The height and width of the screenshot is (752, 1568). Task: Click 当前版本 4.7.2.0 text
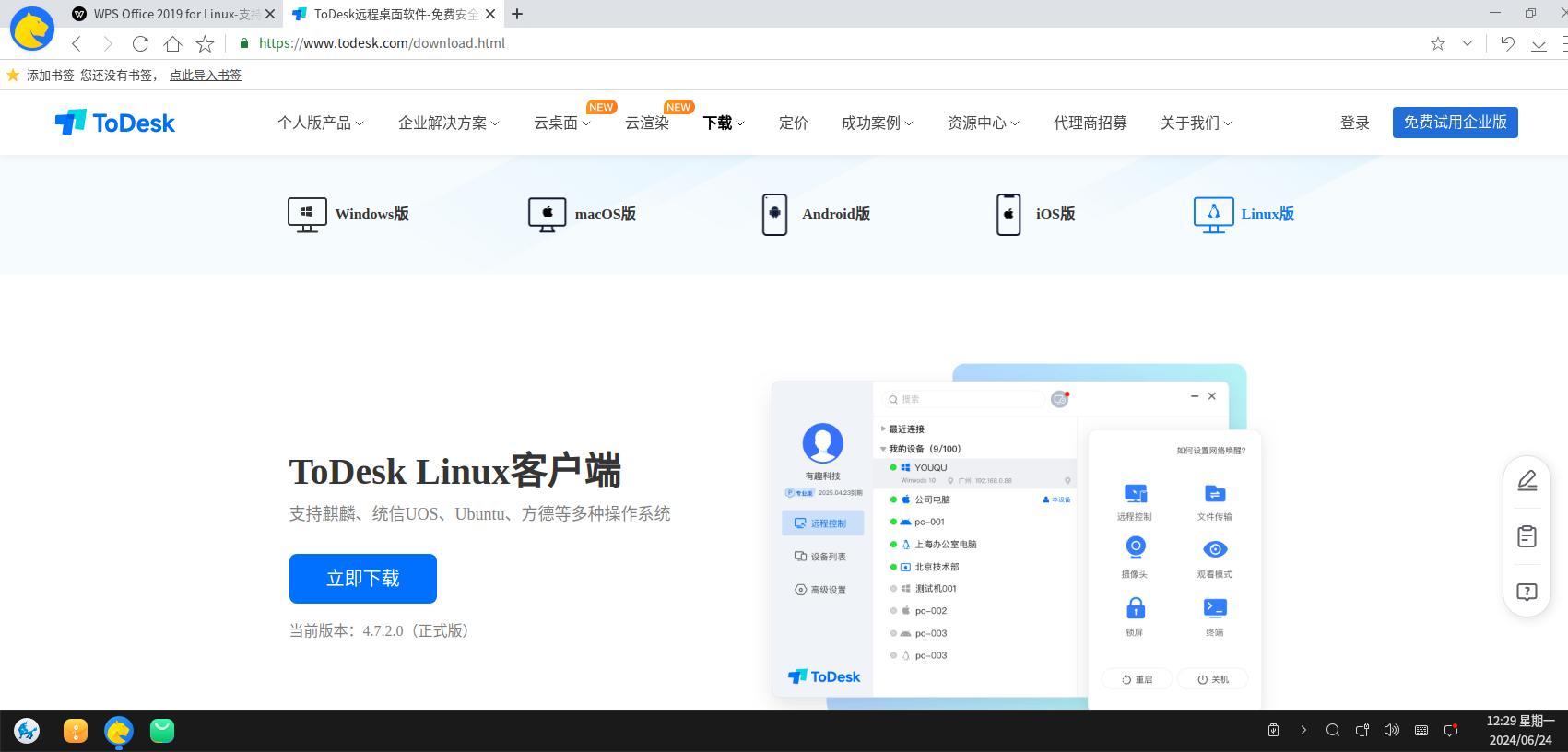point(382,631)
